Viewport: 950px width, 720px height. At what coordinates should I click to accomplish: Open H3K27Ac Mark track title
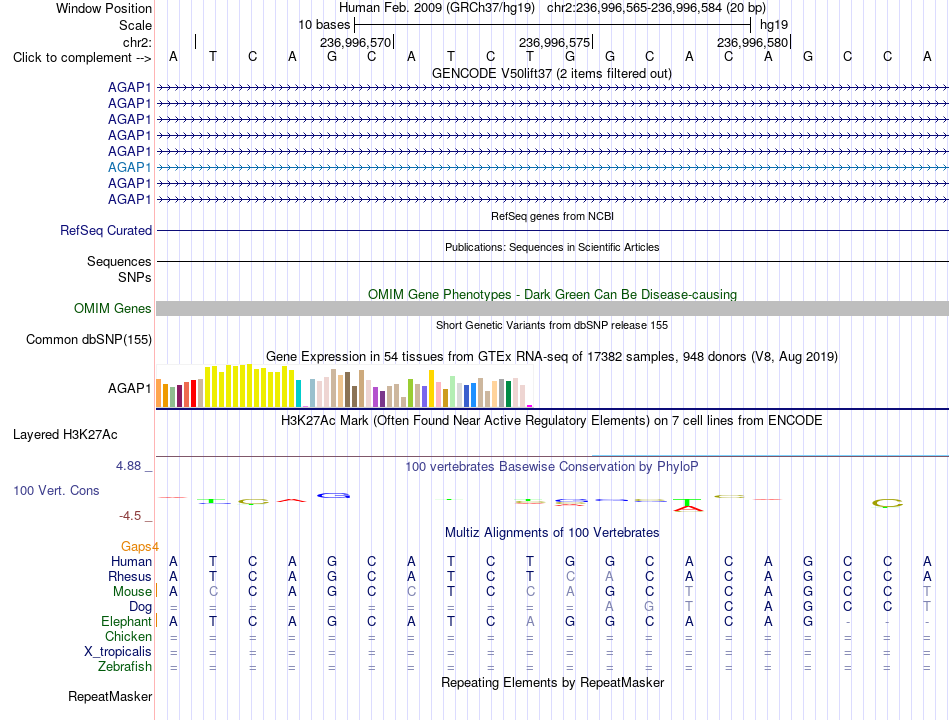point(551,421)
